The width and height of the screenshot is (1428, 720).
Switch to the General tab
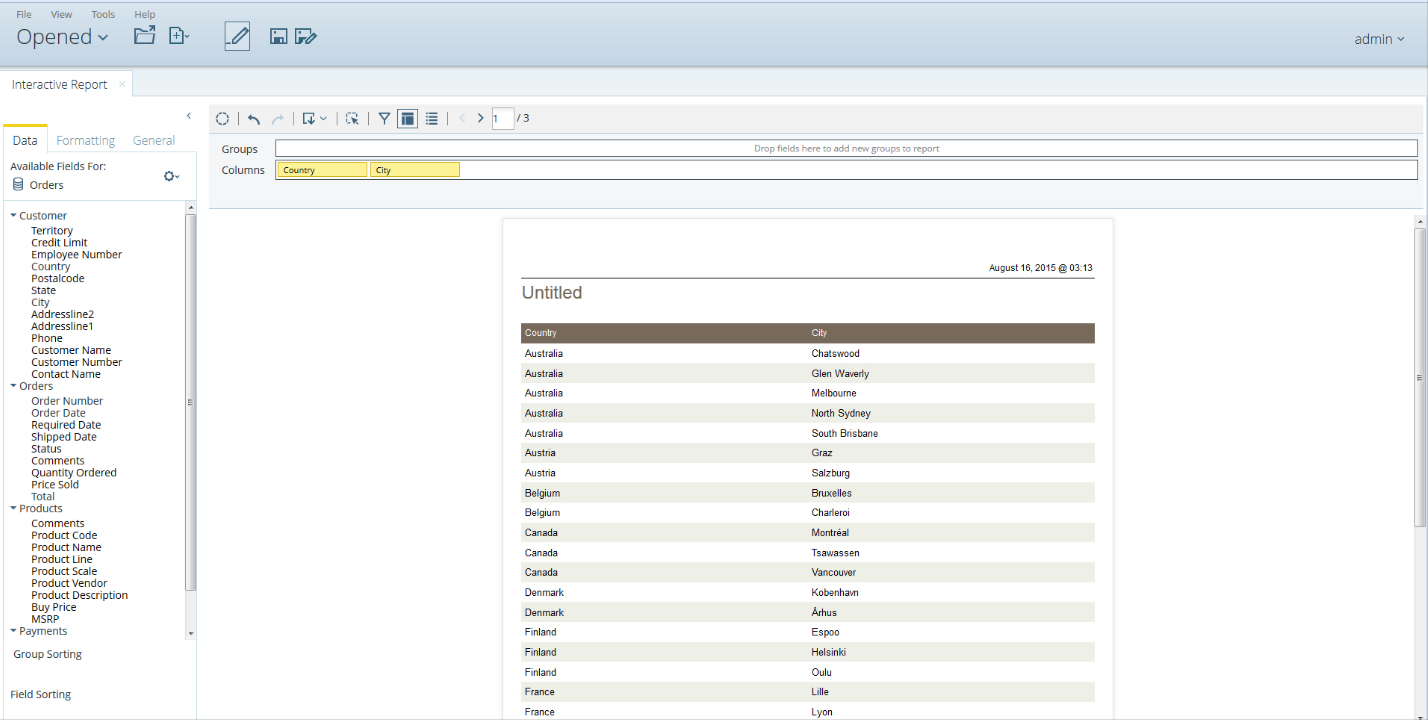pyautogui.click(x=154, y=141)
